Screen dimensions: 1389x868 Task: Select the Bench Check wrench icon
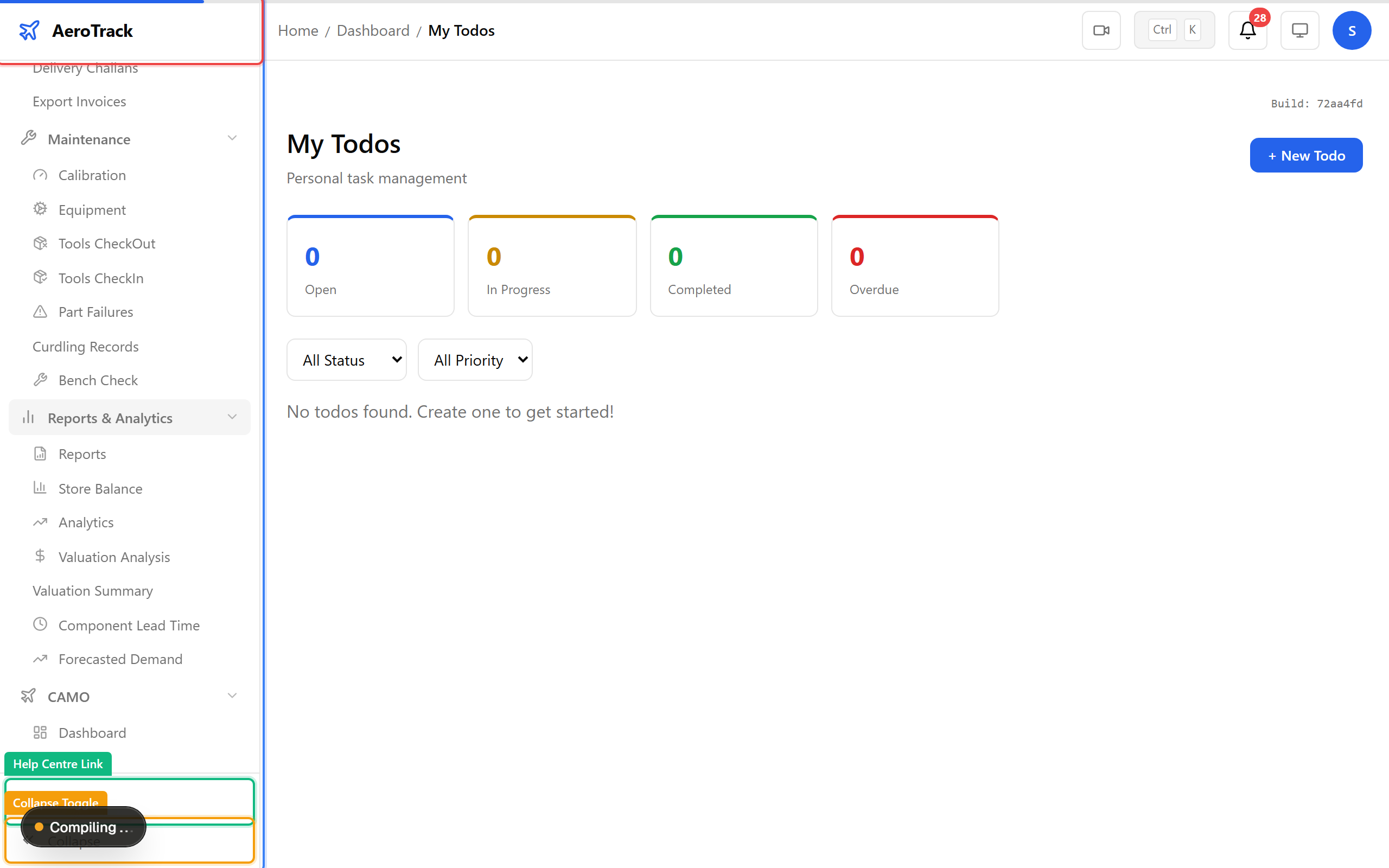tap(41, 379)
